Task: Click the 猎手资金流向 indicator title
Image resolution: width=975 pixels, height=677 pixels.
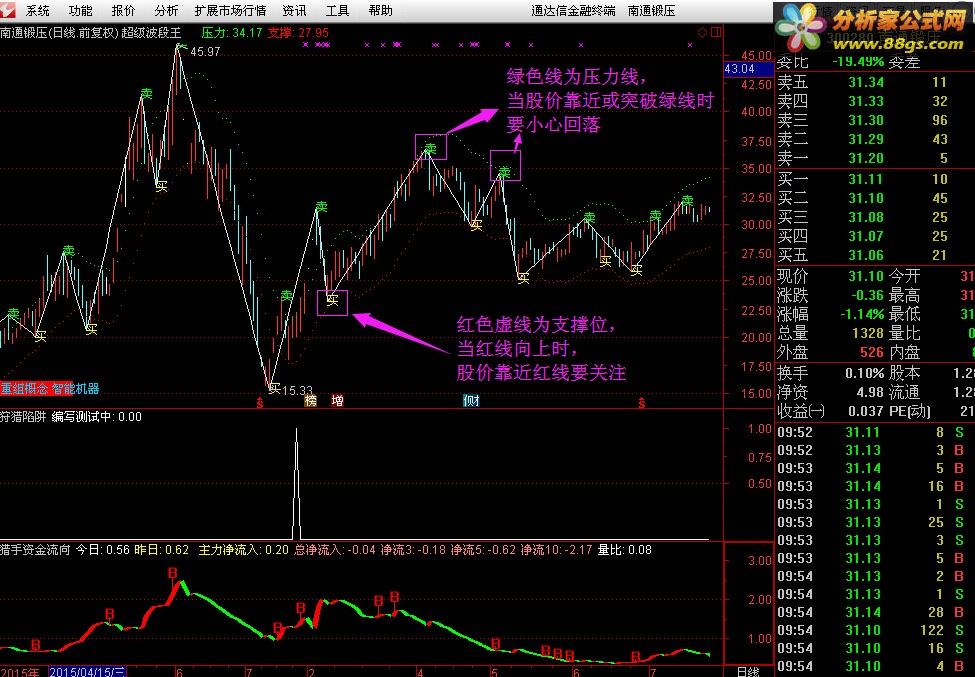Action: click(35, 550)
